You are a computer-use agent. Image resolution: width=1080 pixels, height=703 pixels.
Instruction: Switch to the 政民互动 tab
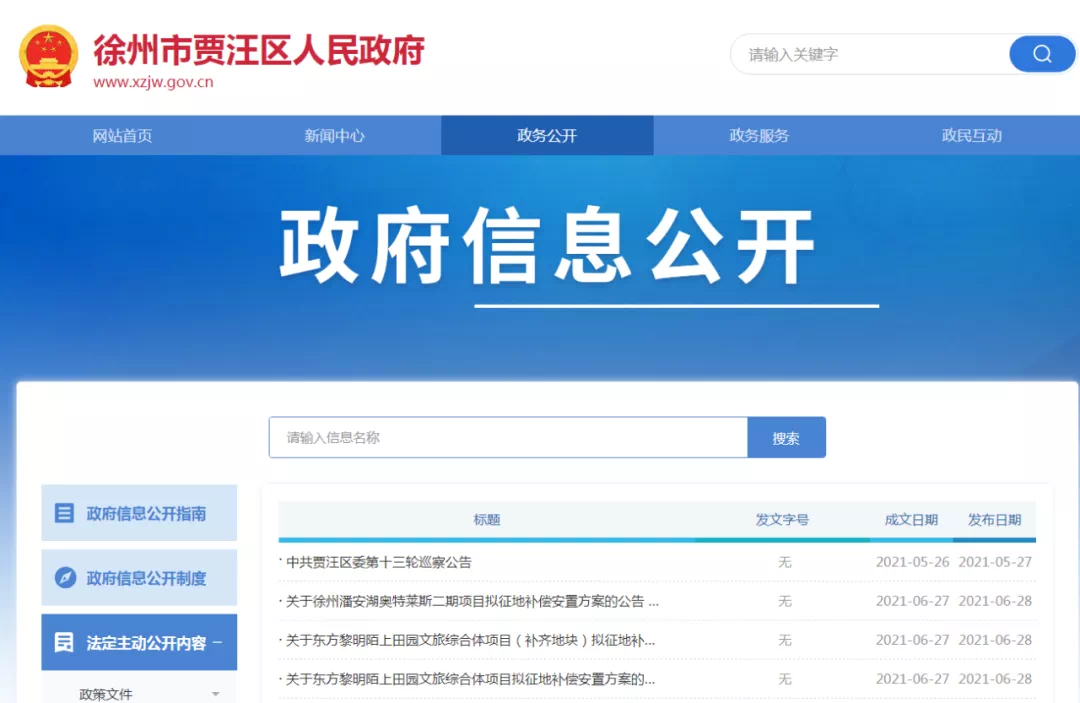click(x=971, y=136)
